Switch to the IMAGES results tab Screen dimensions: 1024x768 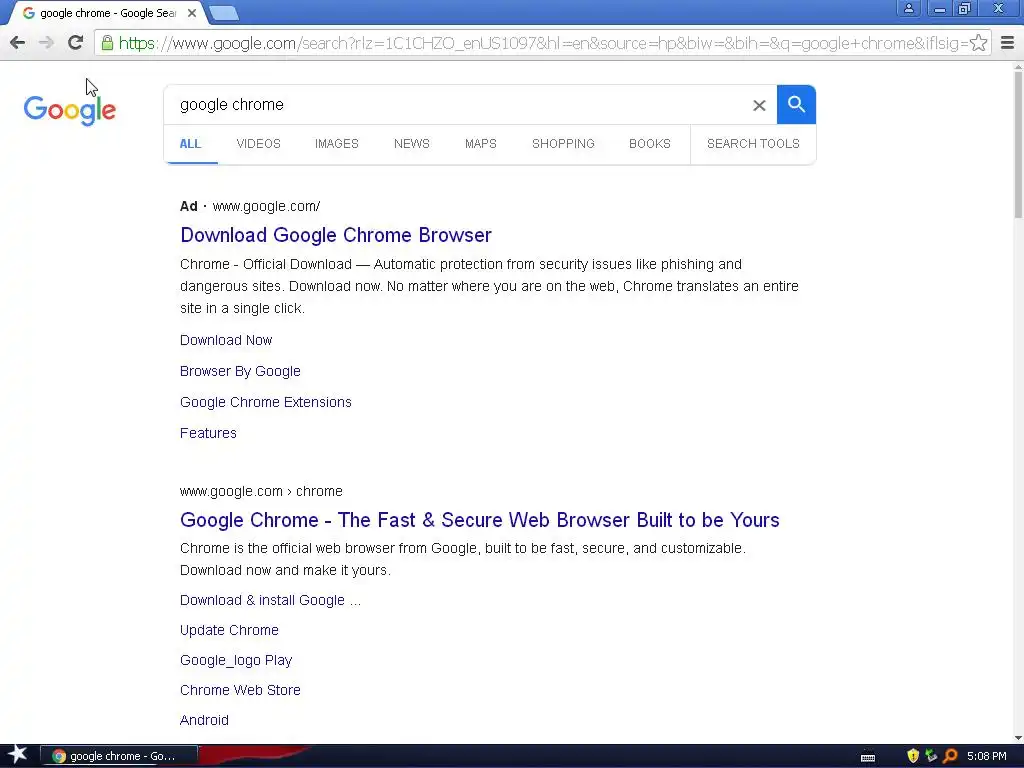(336, 144)
